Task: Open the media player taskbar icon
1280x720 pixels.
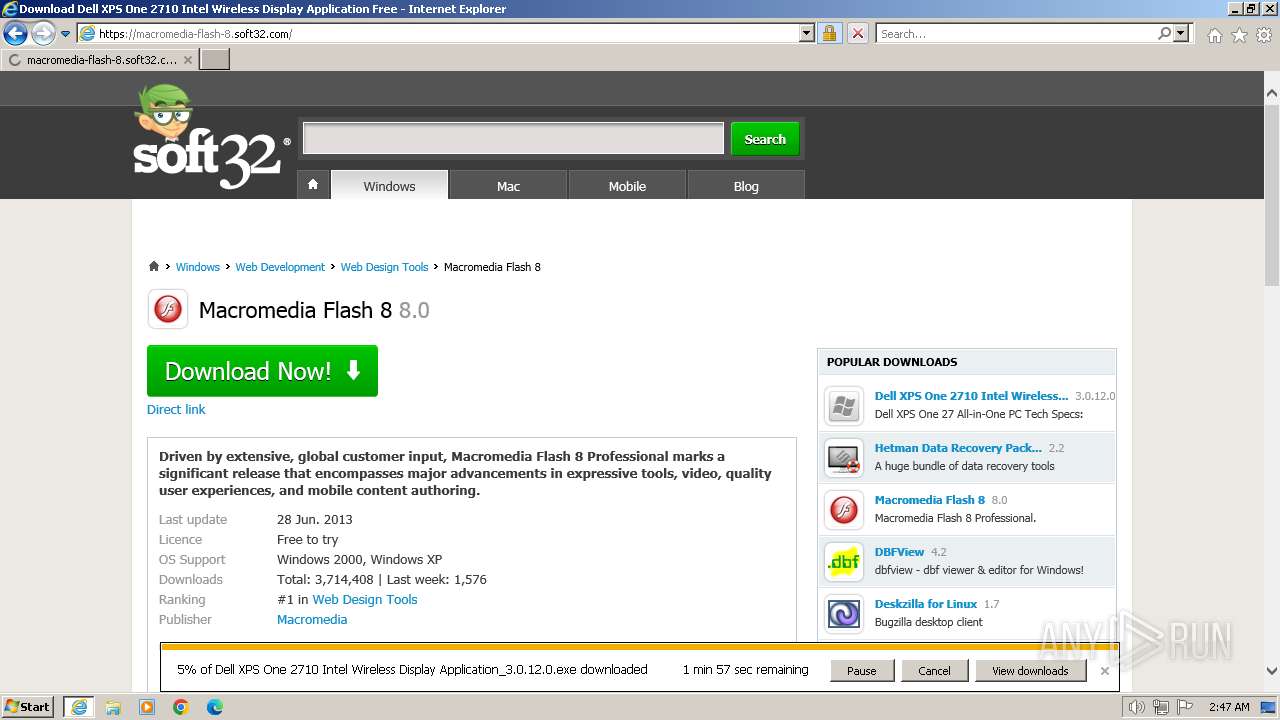Action: click(x=147, y=707)
